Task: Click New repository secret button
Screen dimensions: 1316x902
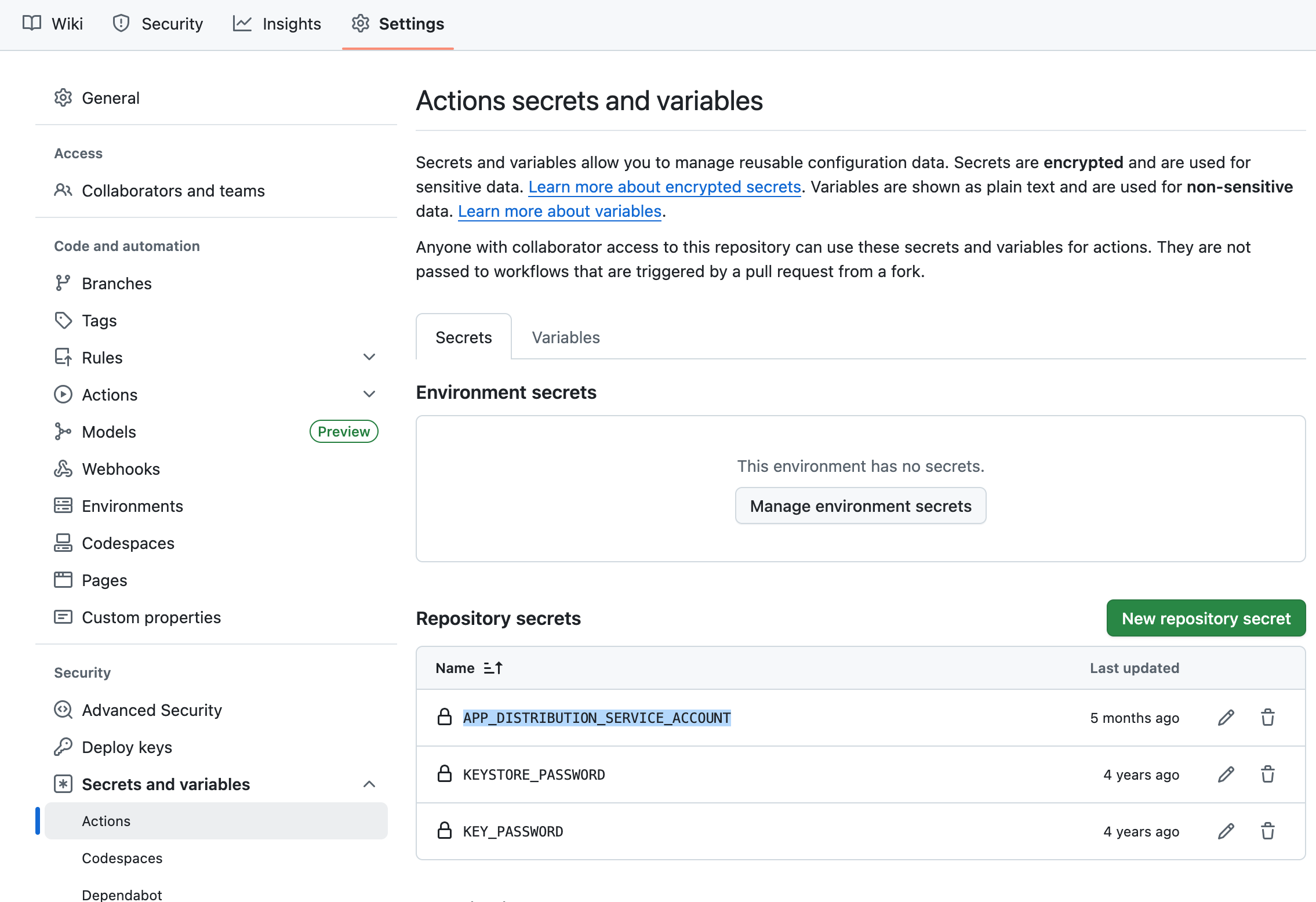Action: pyautogui.click(x=1206, y=619)
